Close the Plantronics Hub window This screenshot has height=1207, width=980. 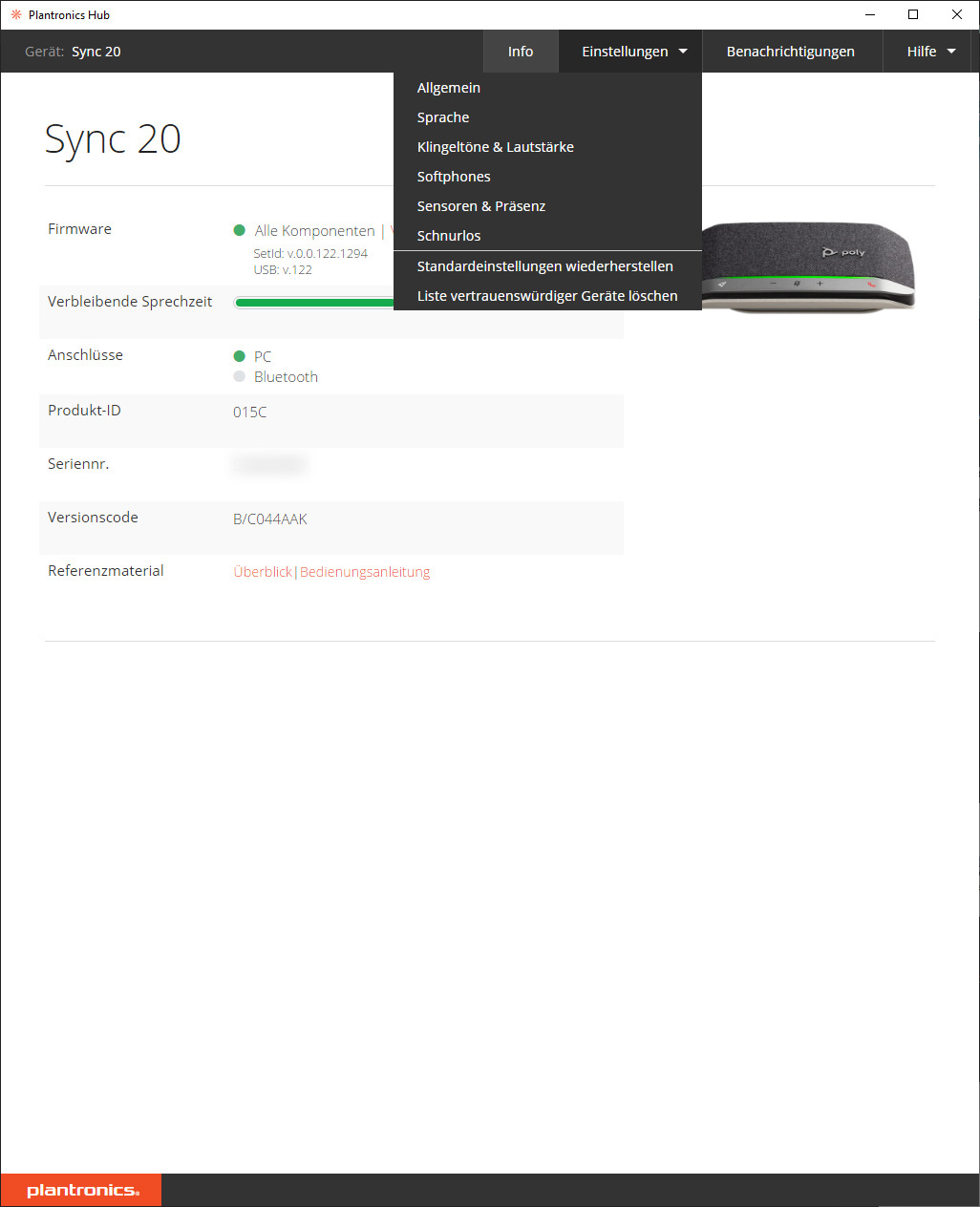click(957, 14)
